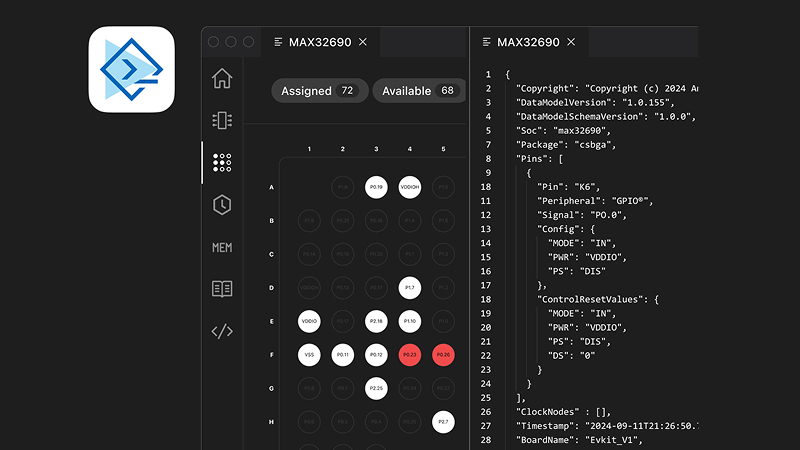800x450 pixels.
Task: Click the assigned pin P0.19
Action: 376,187
